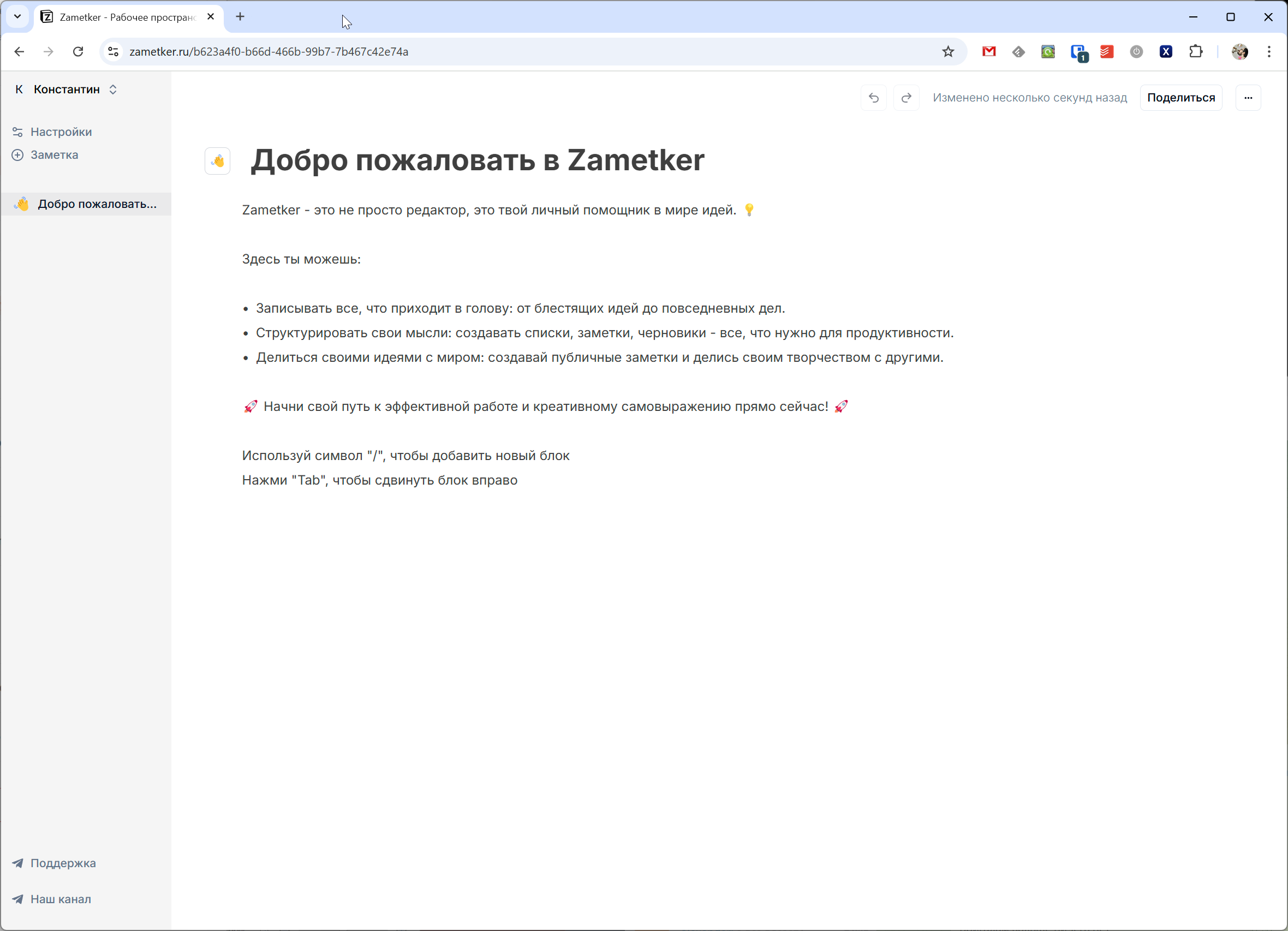Click the redo arrow icon

906,98
